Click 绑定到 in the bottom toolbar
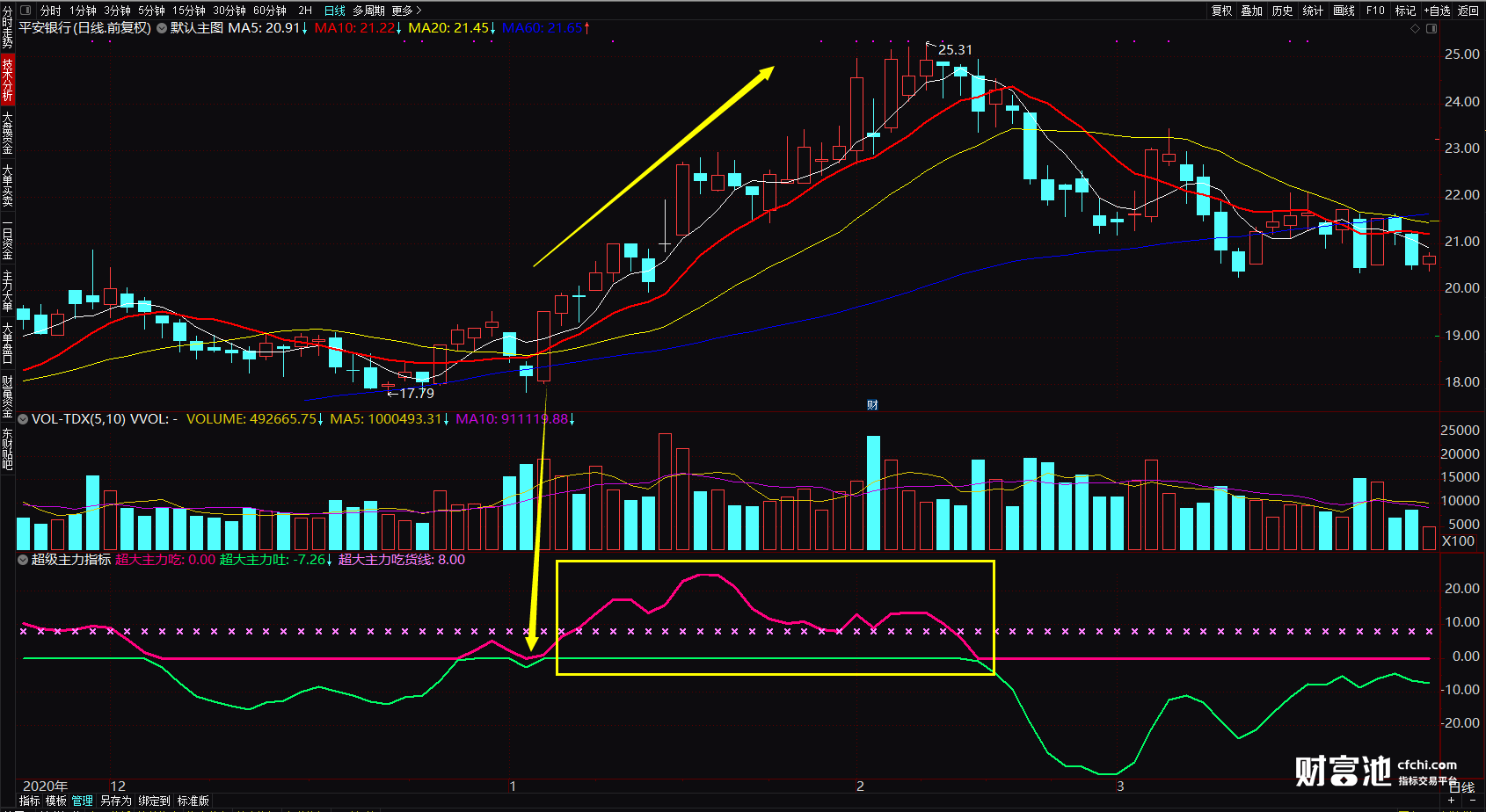The image size is (1486, 812). pos(154,801)
